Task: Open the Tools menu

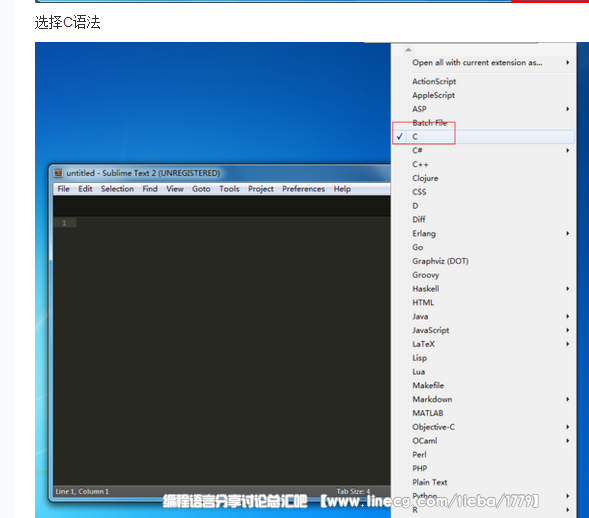Action: tap(229, 189)
